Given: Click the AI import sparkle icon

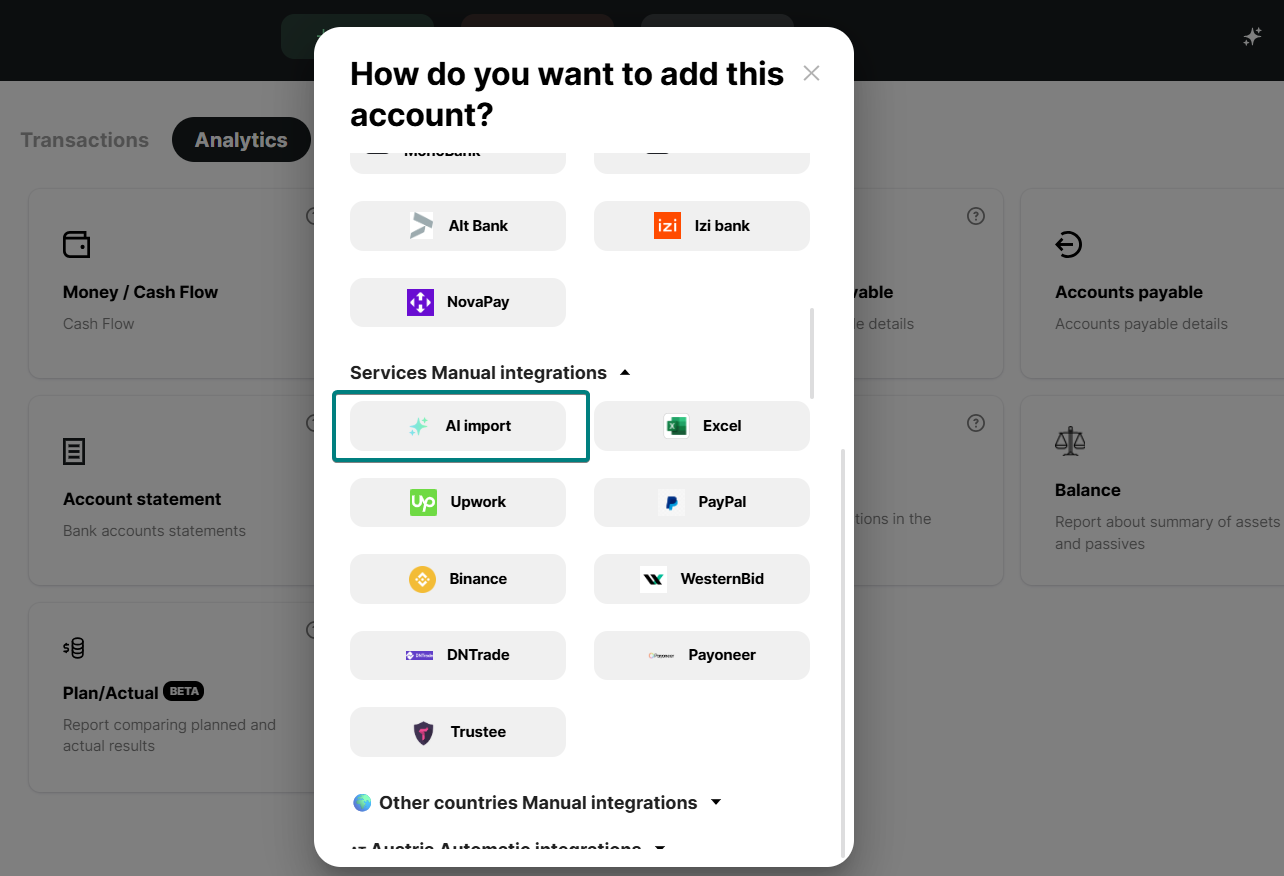Looking at the screenshot, I should pos(418,426).
